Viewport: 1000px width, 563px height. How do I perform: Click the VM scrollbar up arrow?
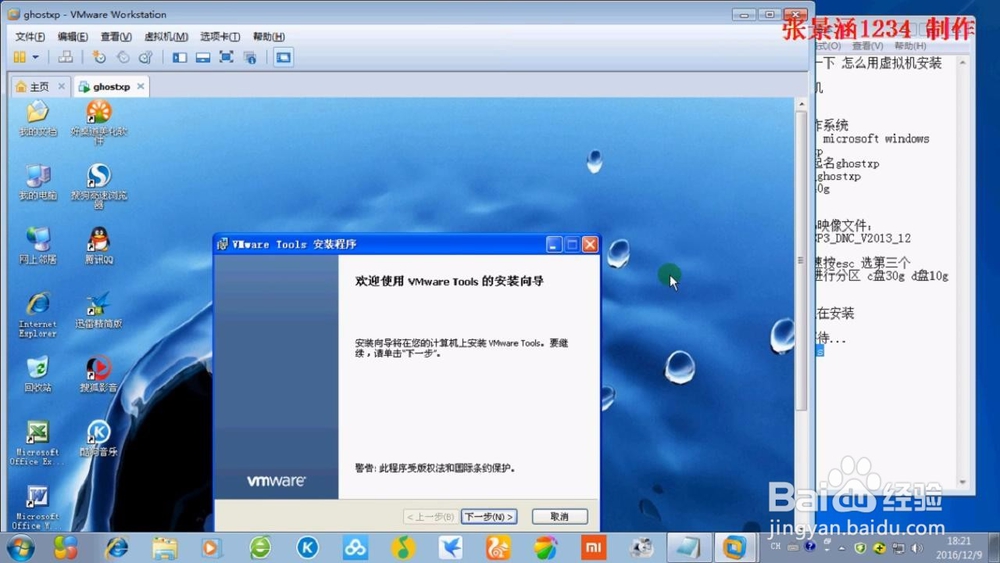pyautogui.click(x=801, y=104)
